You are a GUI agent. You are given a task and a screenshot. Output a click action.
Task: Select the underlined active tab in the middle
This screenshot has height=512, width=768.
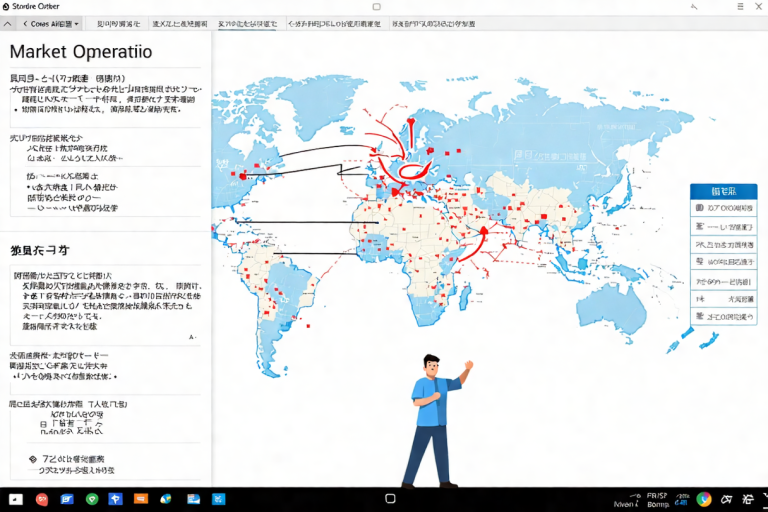[247, 24]
